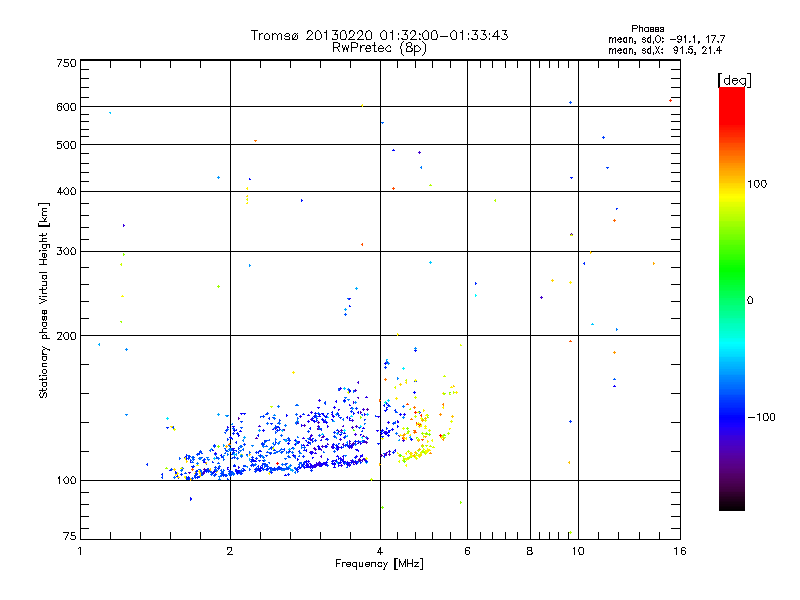Viewport: 800px width, 600px height.
Task: Click the y-axis tick label '750'
Action: click(66, 63)
